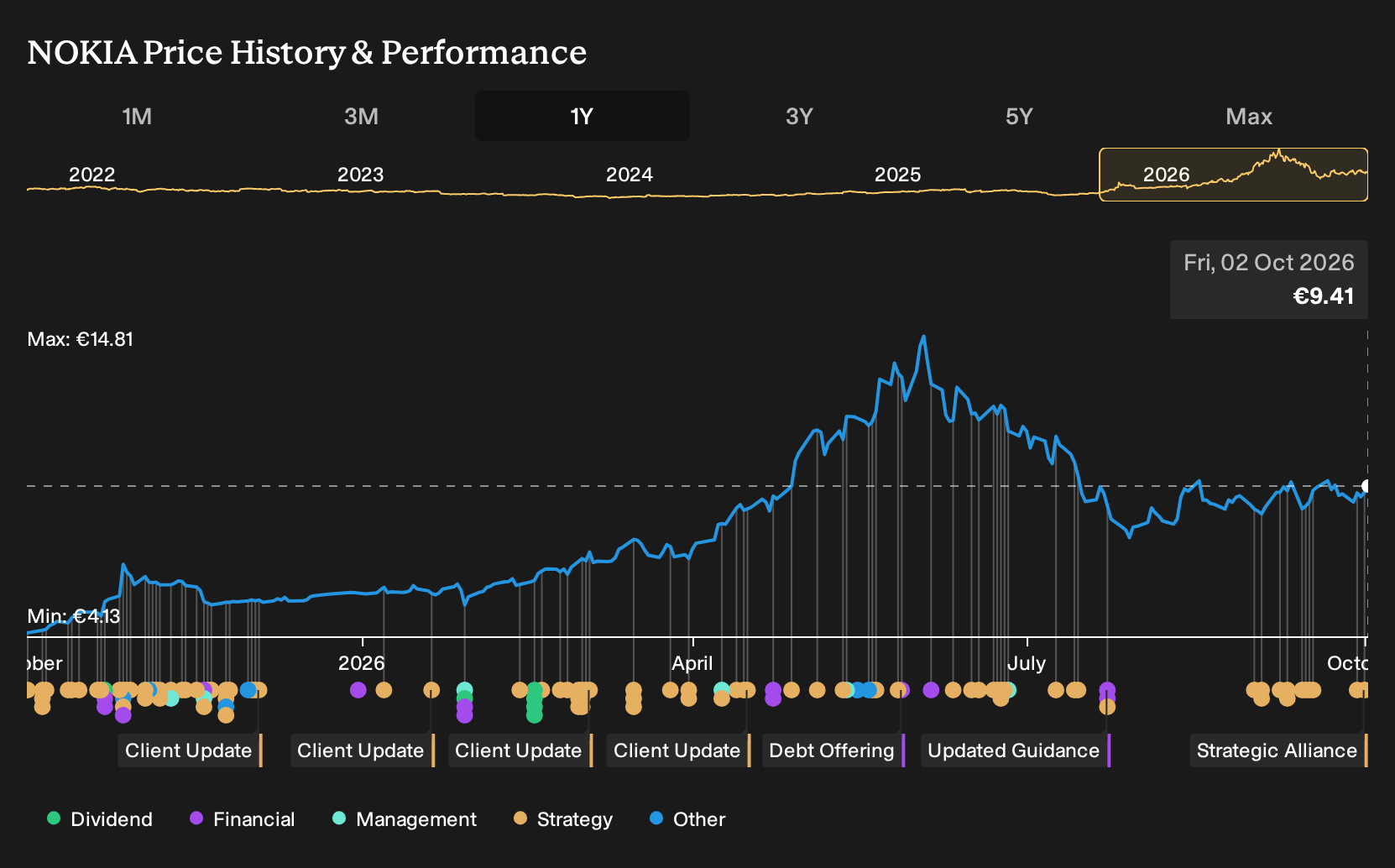The height and width of the screenshot is (868, 1395).
Task: Switch to the 5Y time range
Action: tap(1019, 116)
